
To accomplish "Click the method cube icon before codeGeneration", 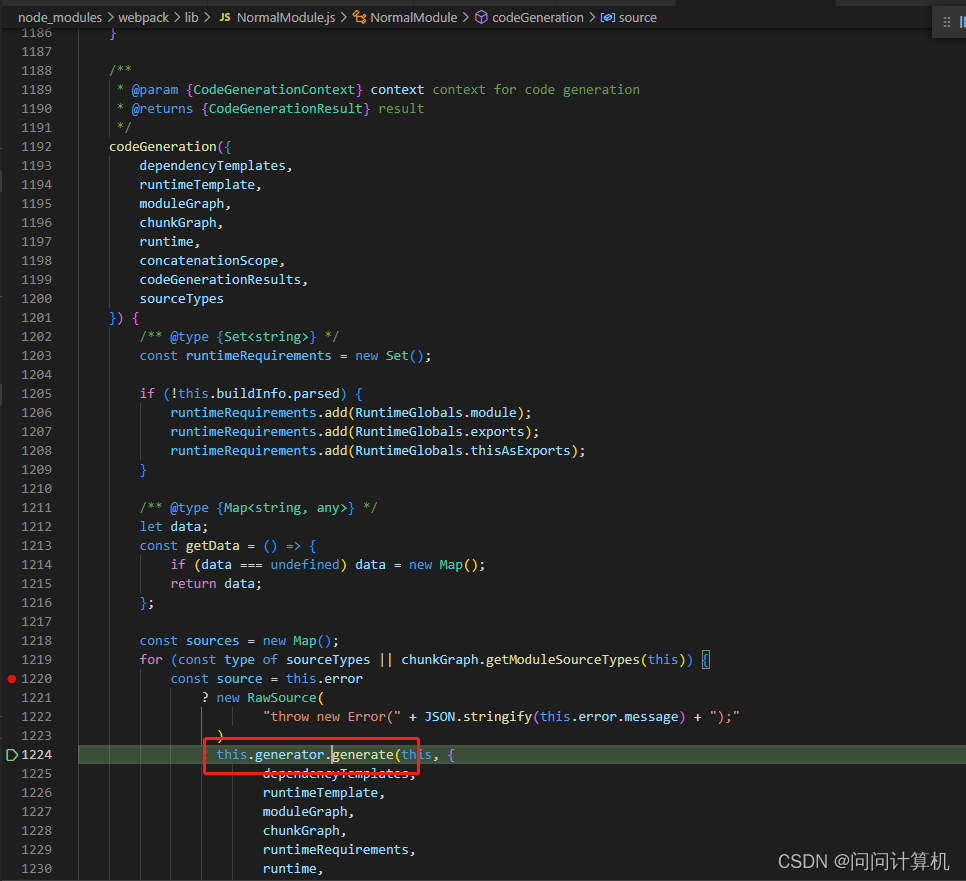I will pyautogui.click(x=481, y=17).
